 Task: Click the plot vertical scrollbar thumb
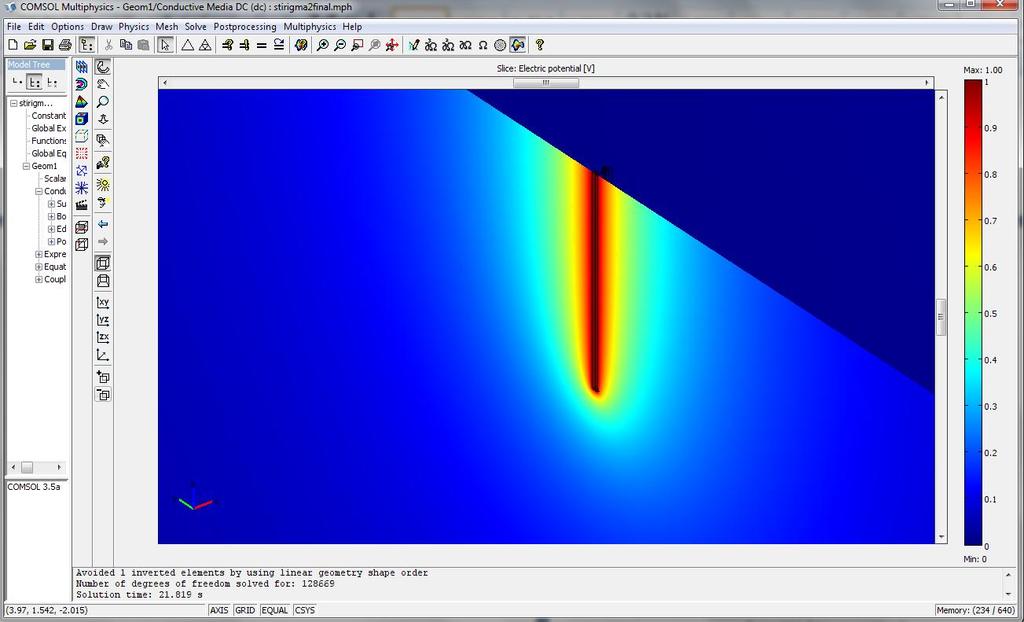tap(941, 317)
